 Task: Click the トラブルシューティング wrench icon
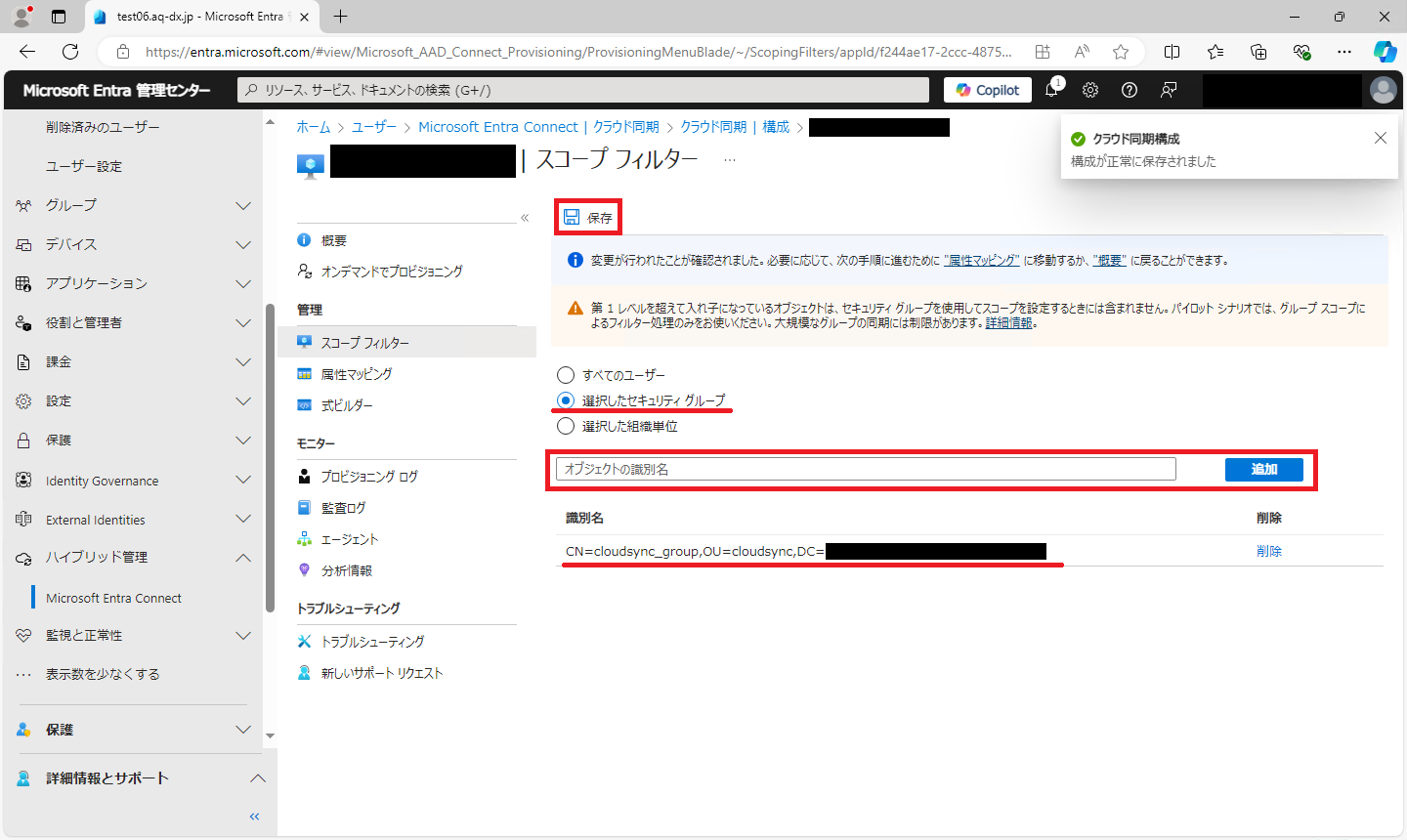(304, 642)
